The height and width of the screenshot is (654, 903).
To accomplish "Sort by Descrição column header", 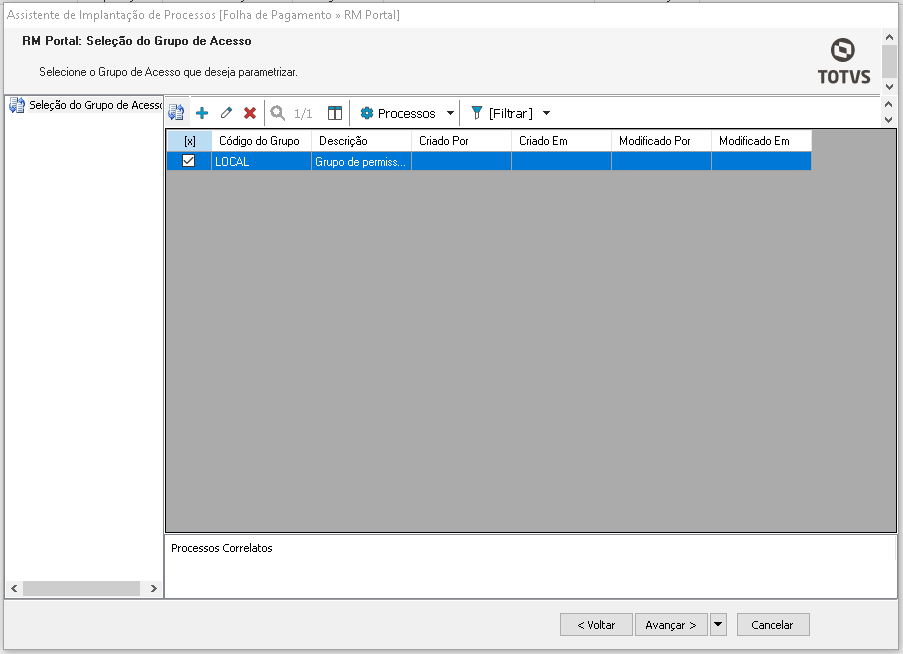I will [x=361, y=141].
